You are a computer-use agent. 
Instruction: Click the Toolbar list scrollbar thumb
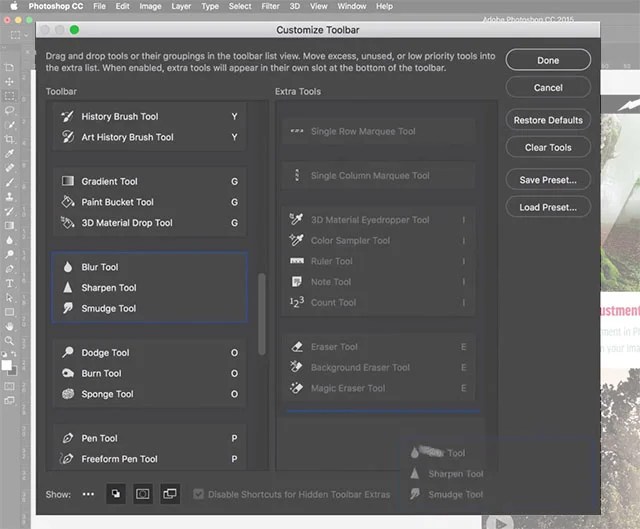coord(262,314)
